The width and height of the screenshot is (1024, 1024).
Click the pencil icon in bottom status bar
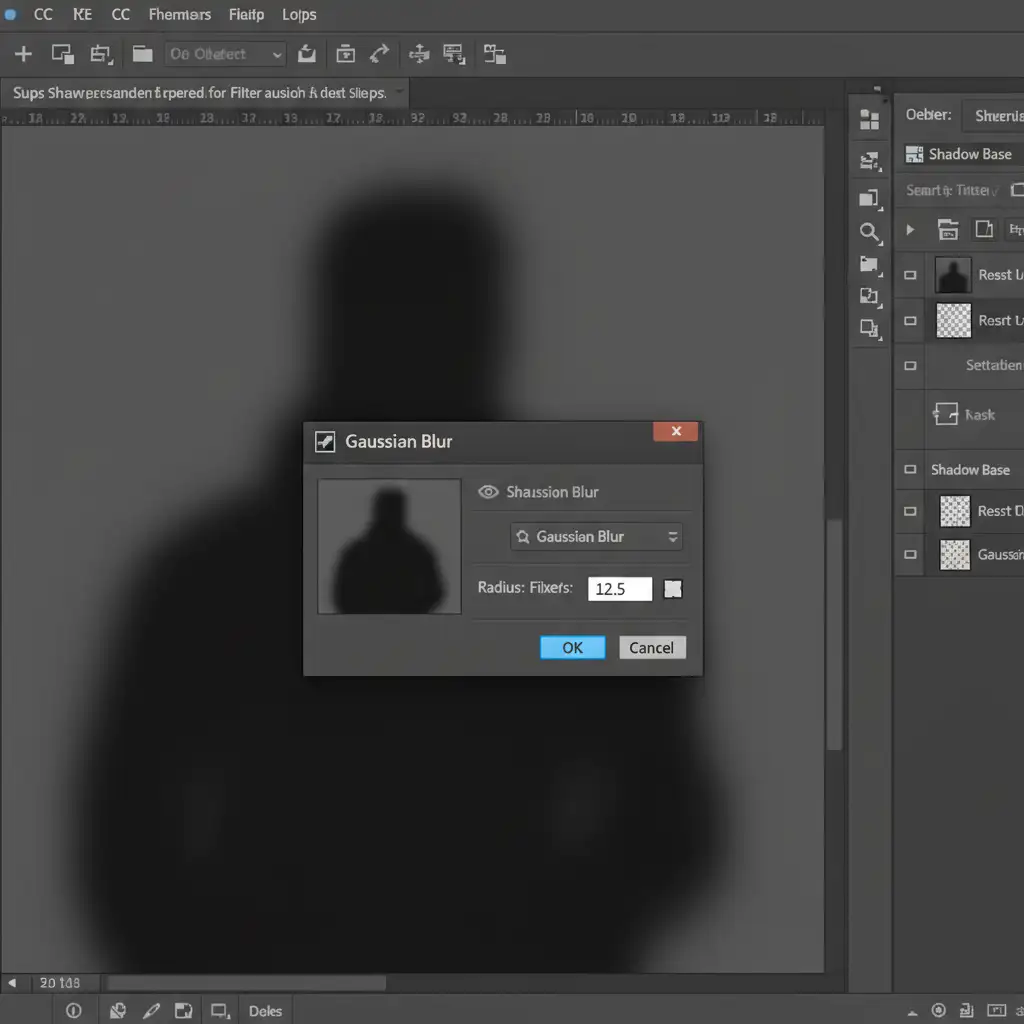pos(151,1010)
